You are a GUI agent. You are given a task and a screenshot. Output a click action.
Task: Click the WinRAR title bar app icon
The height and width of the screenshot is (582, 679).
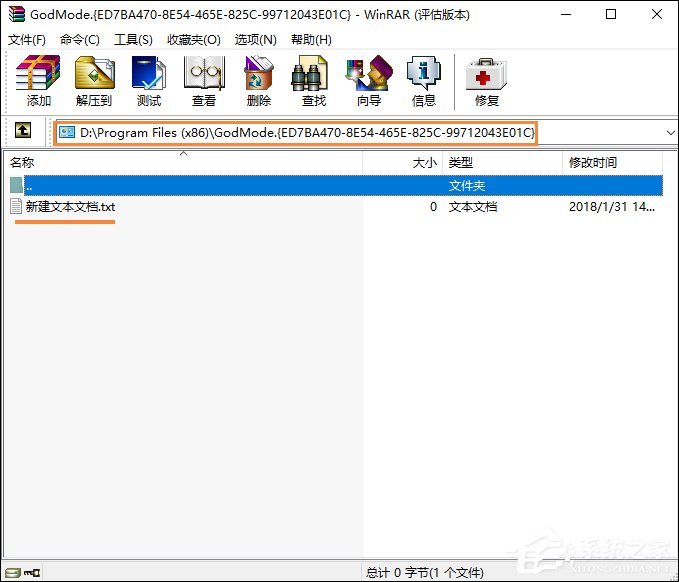[16, 14]
